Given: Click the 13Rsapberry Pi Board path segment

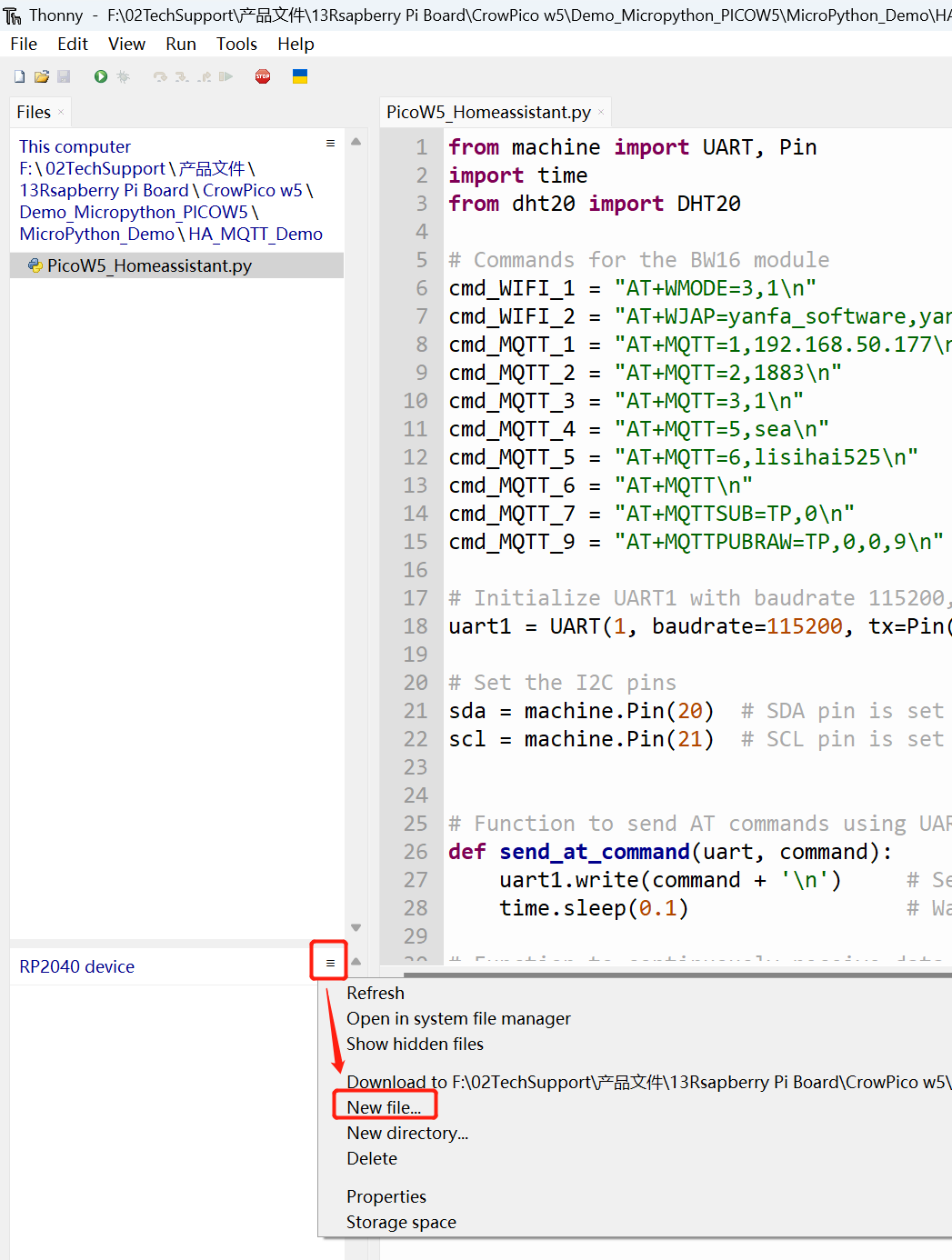Looking at the screenshot, I should coord(104,190).
